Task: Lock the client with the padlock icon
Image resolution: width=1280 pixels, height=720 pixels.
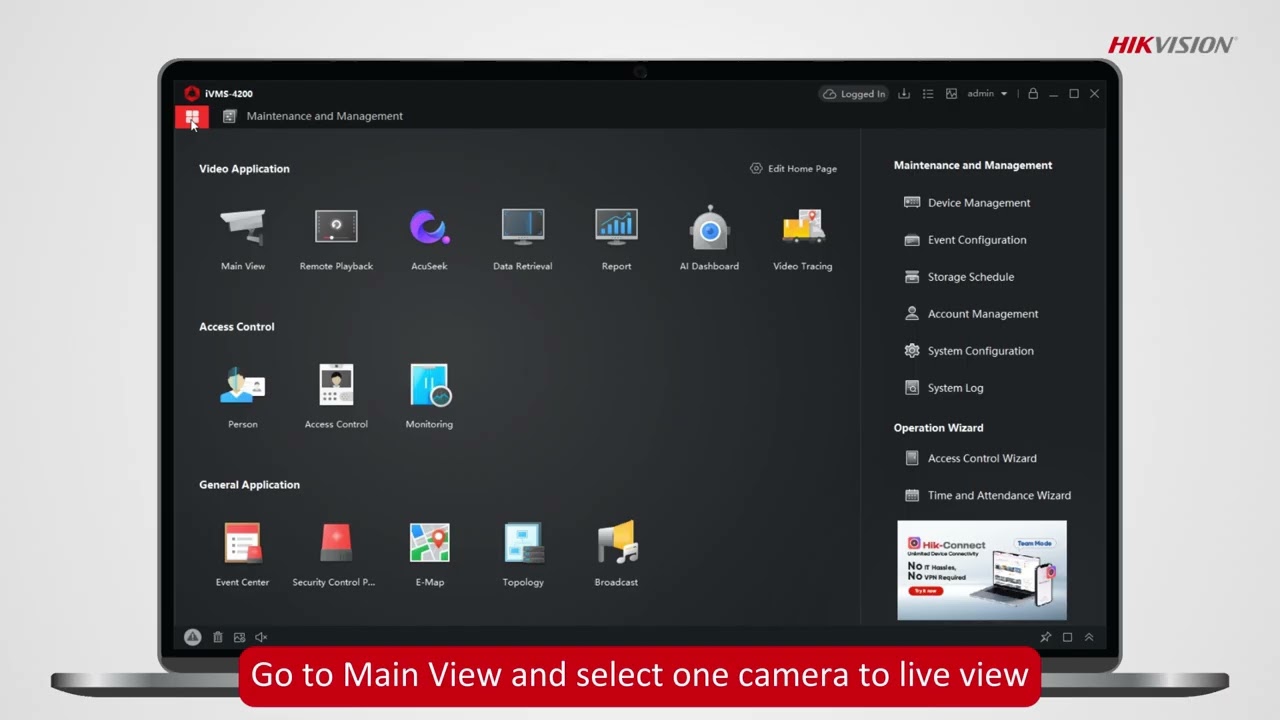Action: click(x=1033, y=94)
